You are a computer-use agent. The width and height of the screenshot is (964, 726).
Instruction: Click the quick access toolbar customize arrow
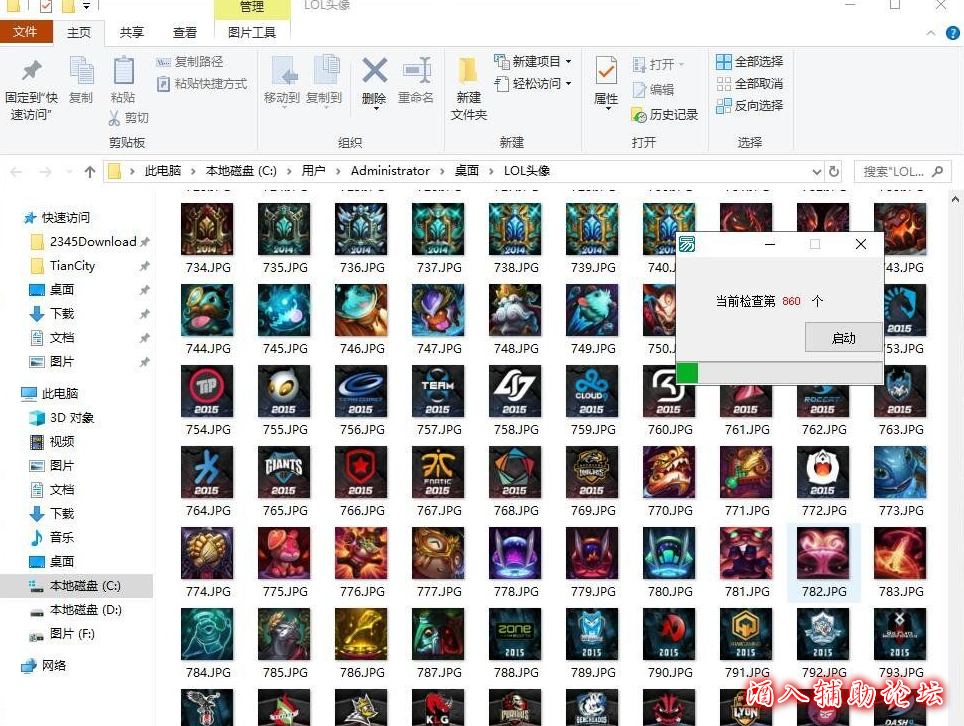tap(87, 6)
